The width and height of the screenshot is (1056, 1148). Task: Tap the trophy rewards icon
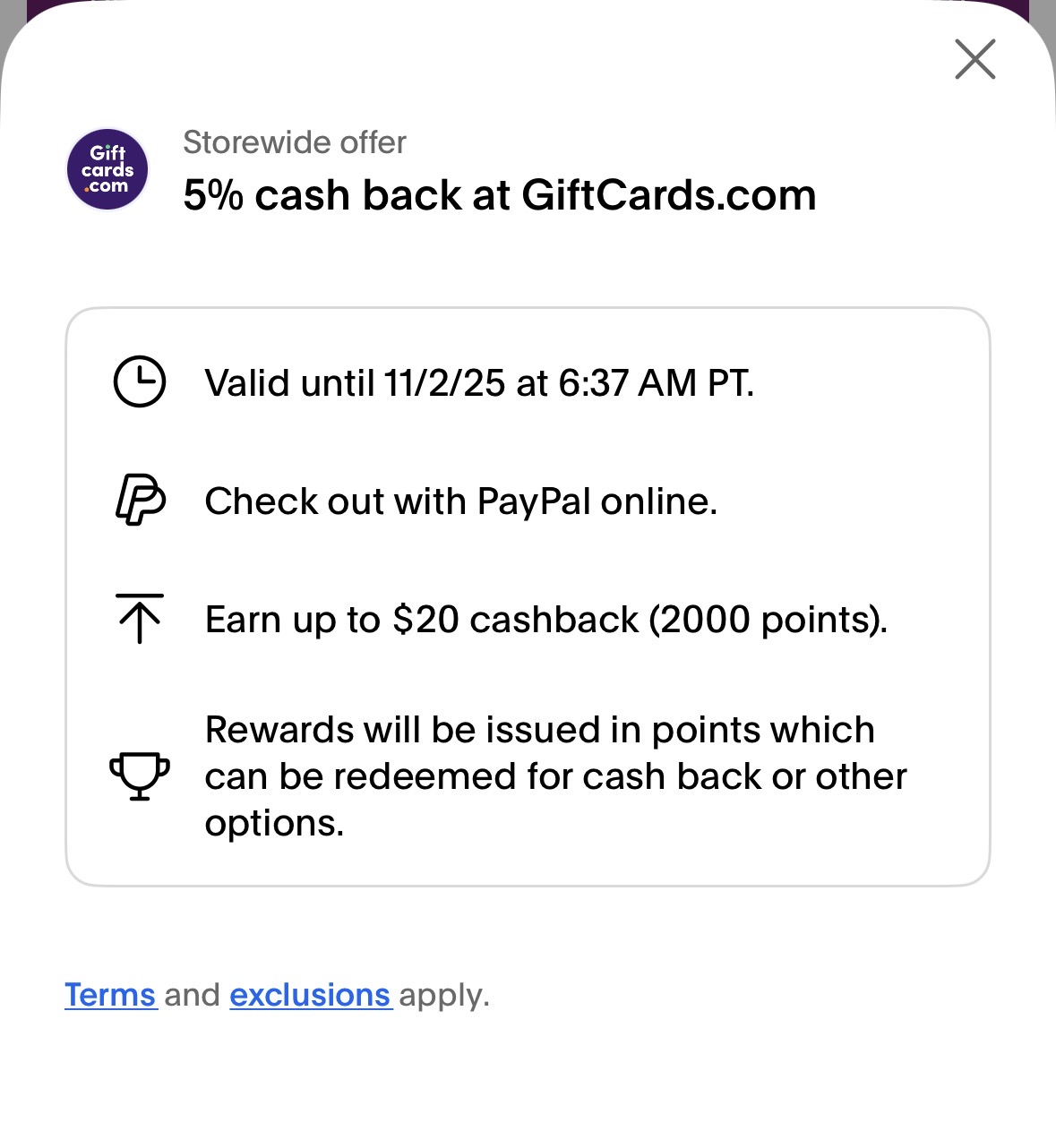[x=140, y=775]
